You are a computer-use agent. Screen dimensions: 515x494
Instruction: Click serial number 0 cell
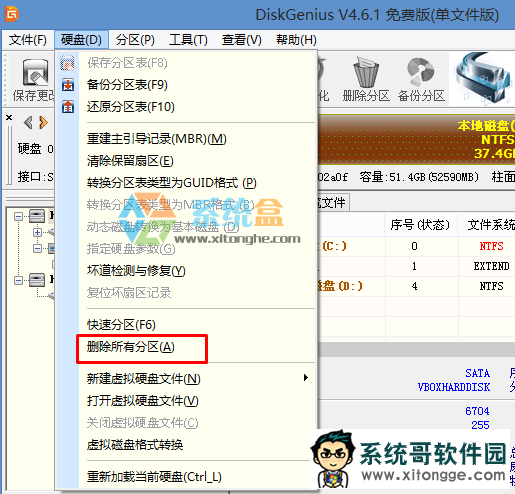(x=414, y=246)
